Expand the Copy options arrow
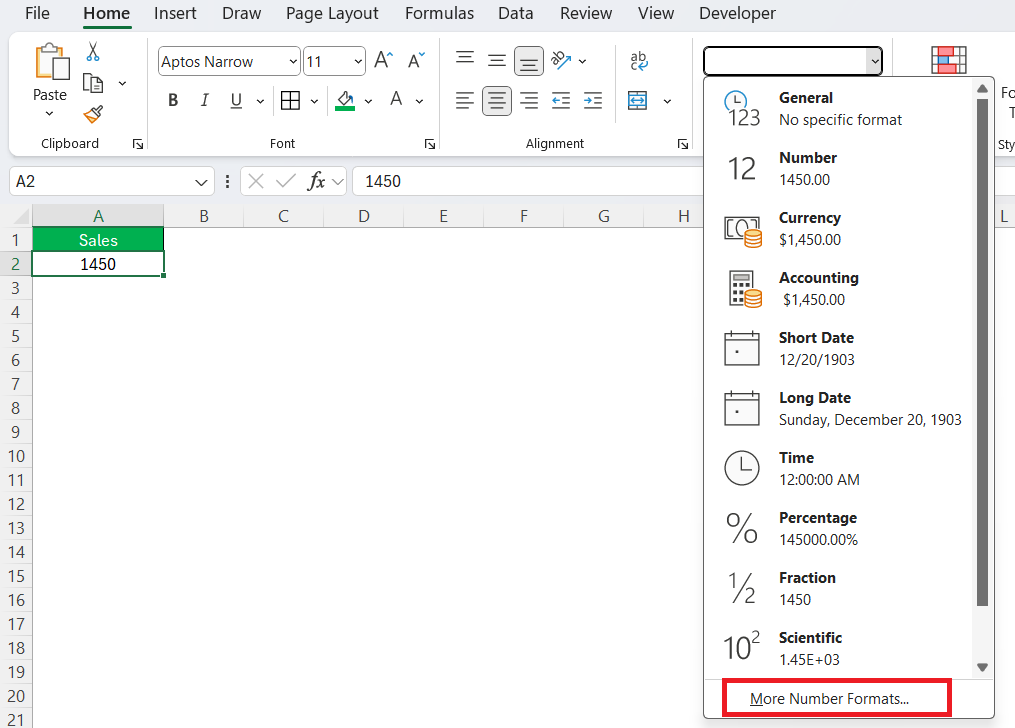Image resolution: width=1015 pixels, height=728 pixels. click(122, 83)
